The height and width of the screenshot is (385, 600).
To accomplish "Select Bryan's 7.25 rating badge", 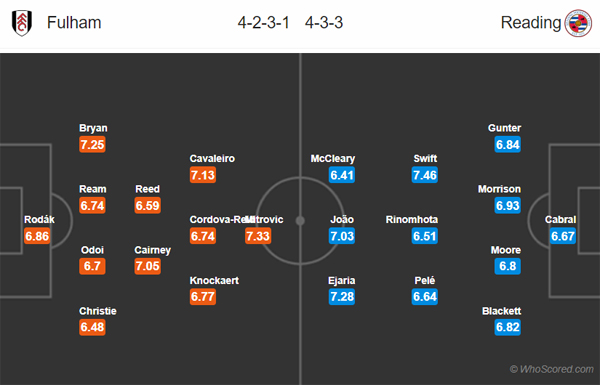I will pyautogui.click(x=92, y=145).
